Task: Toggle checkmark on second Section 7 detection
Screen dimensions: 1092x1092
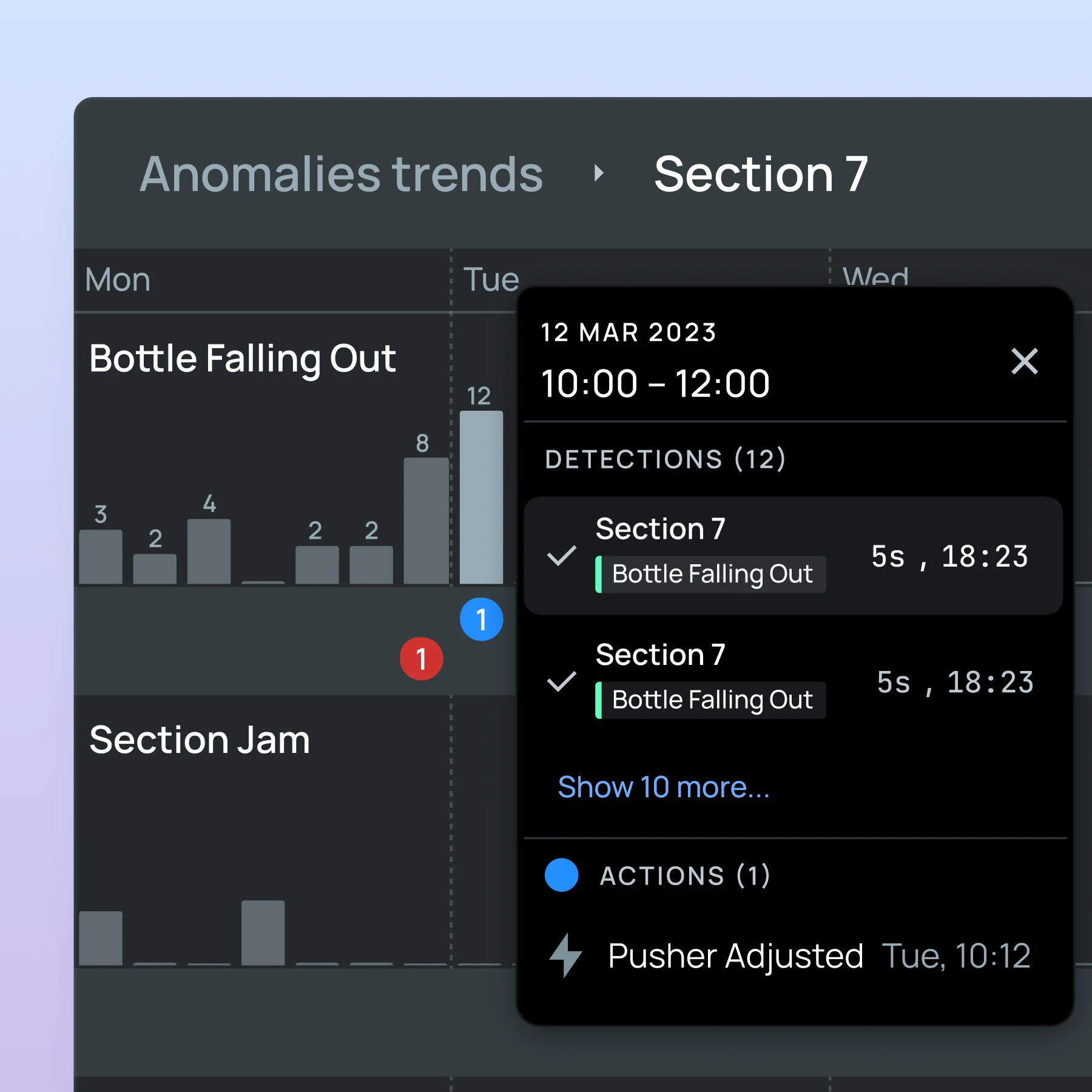Action: [x=561, y=681]
